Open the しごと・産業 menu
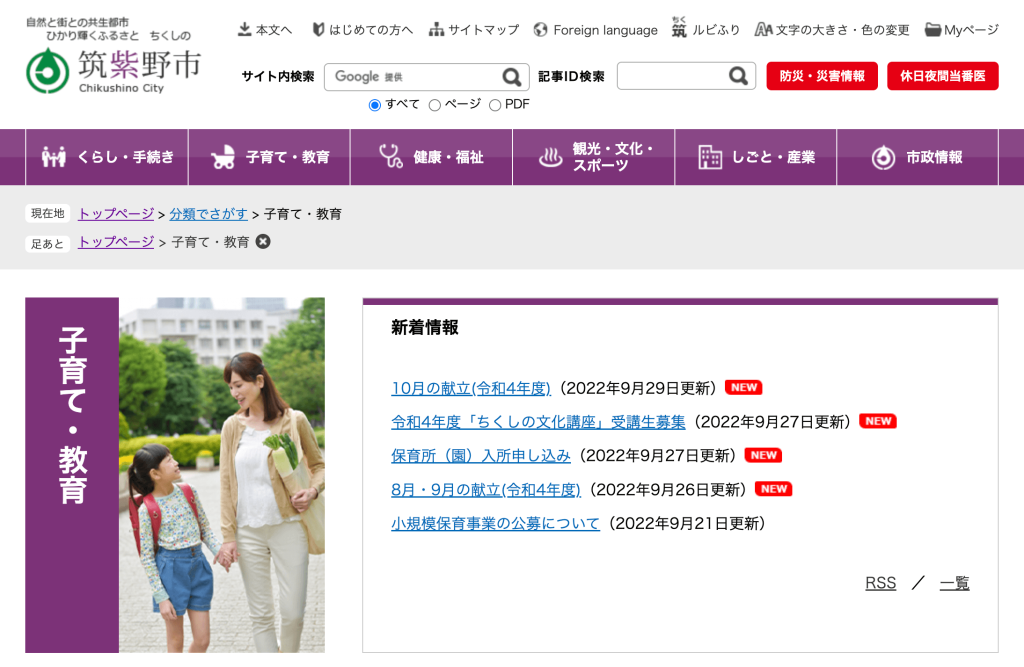 pyautogui.click(x=755, y=156)
